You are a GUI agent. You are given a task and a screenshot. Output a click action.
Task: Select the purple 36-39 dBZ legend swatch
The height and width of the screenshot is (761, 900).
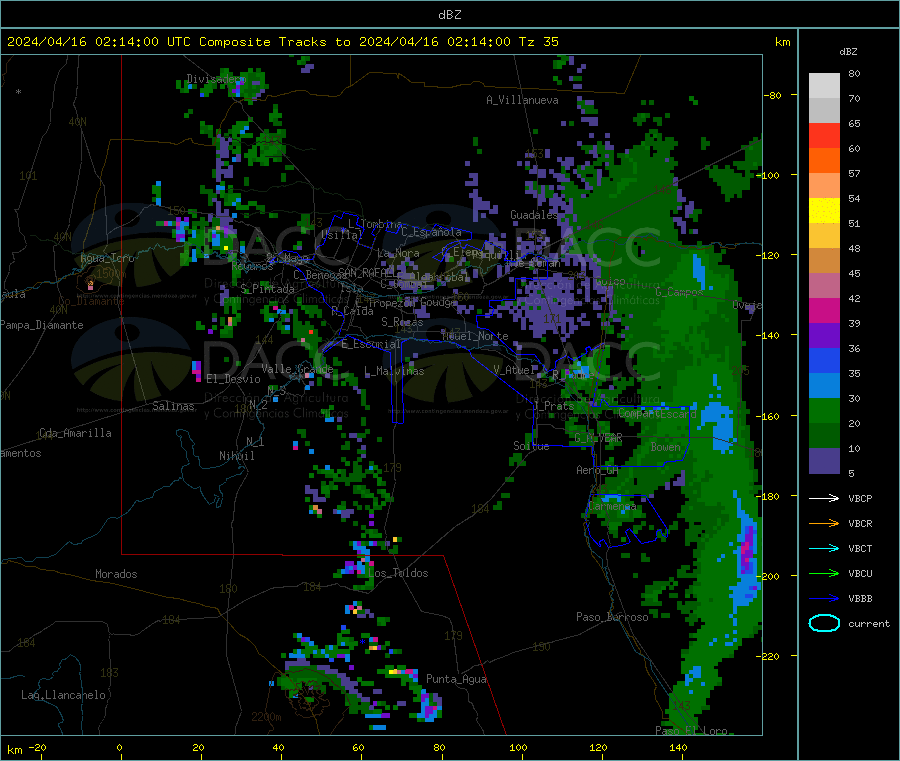coord(824,336)
